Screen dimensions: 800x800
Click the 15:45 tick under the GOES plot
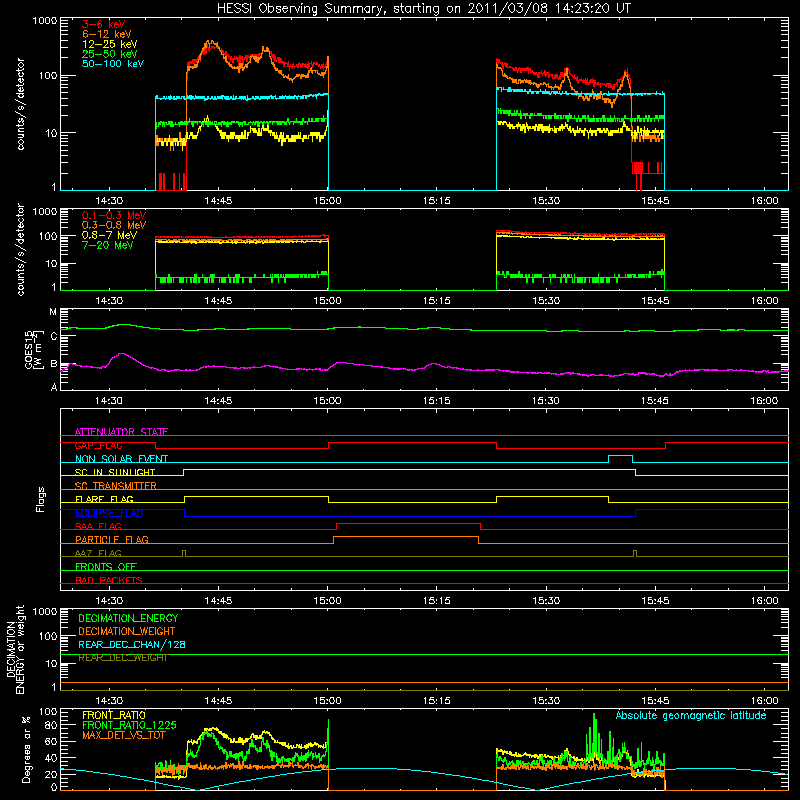tap(655, 401)
